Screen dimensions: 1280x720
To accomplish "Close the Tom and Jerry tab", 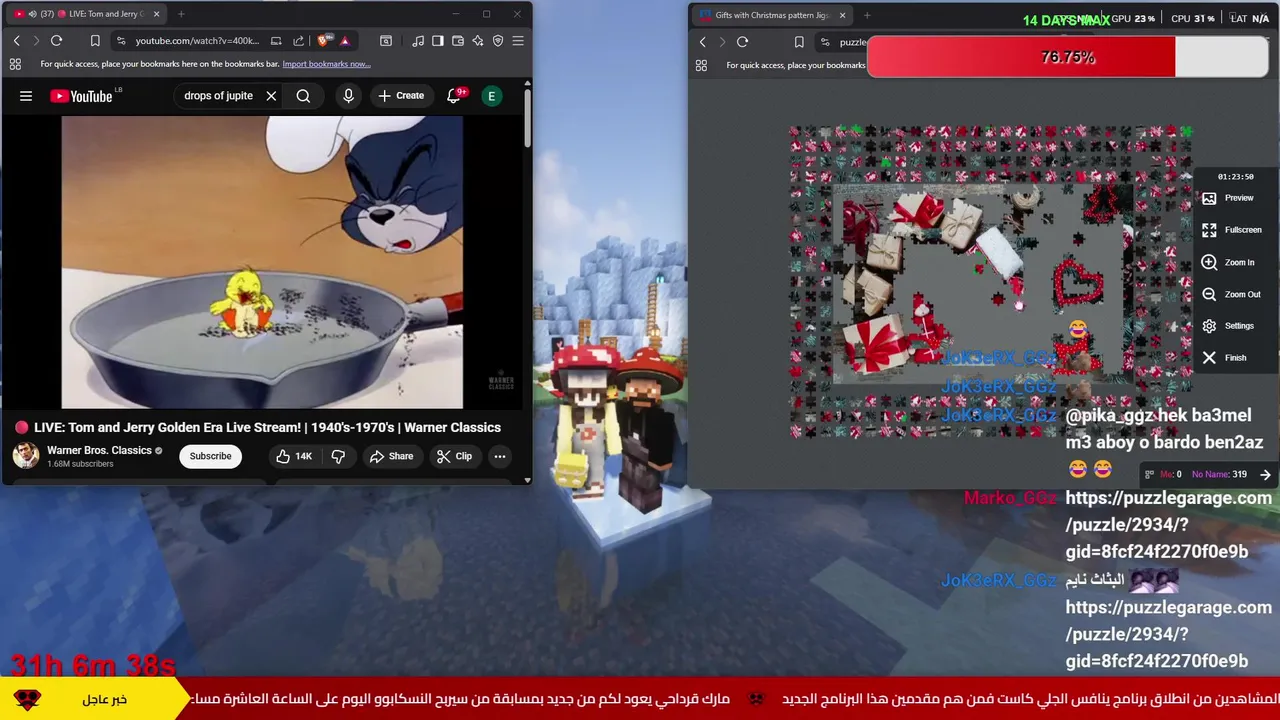I will 156,14.
